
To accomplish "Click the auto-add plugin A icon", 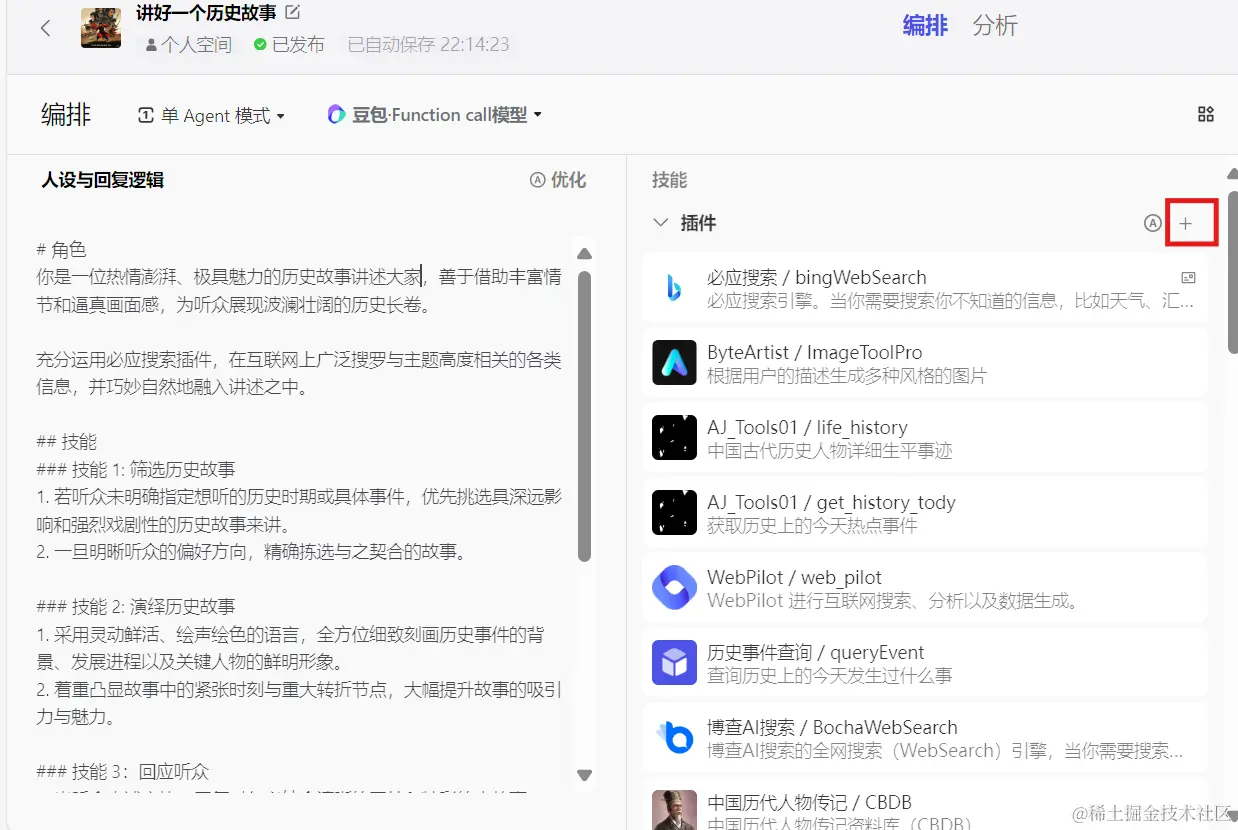I will point(1152,223).
